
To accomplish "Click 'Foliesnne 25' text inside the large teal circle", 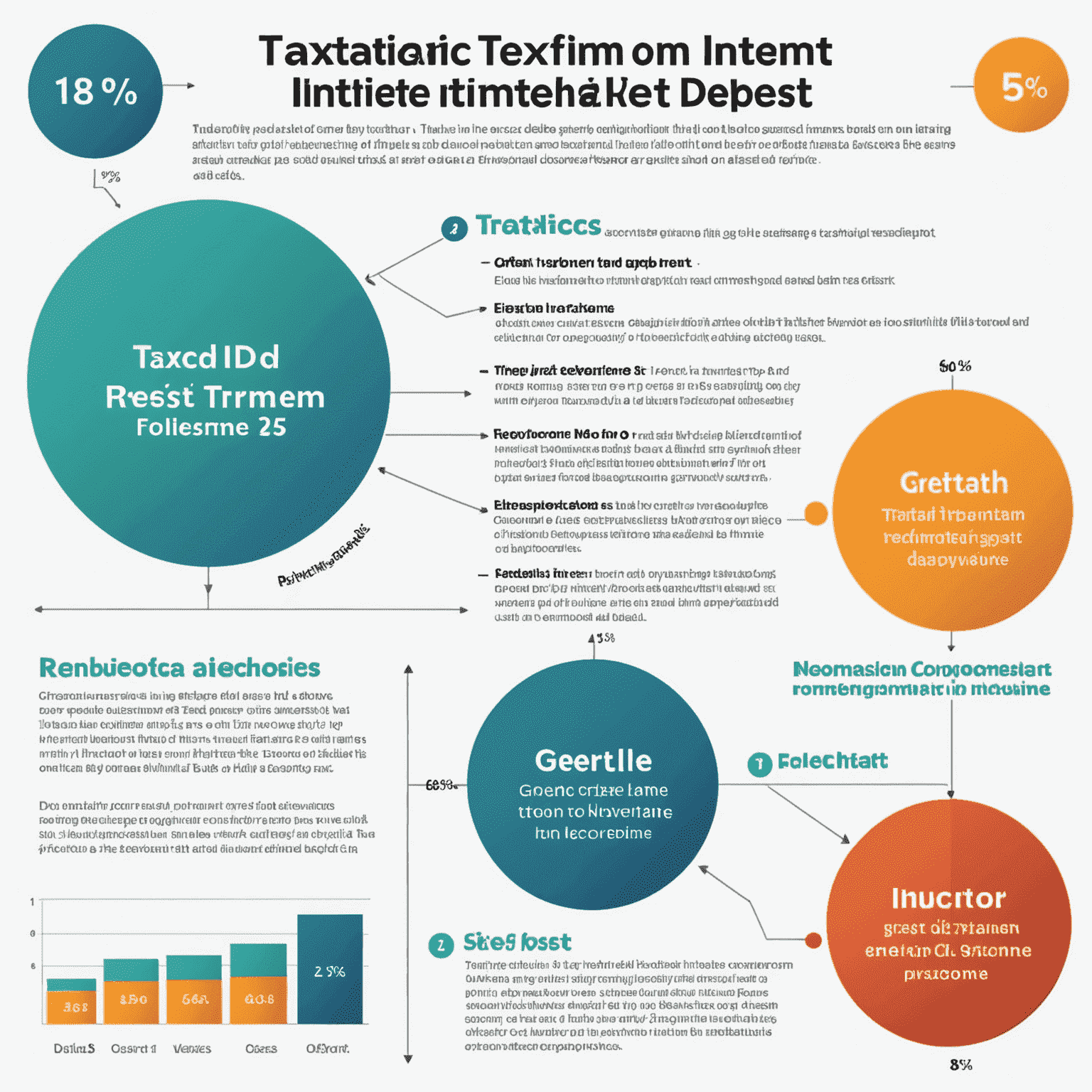I will click(211, 427).
